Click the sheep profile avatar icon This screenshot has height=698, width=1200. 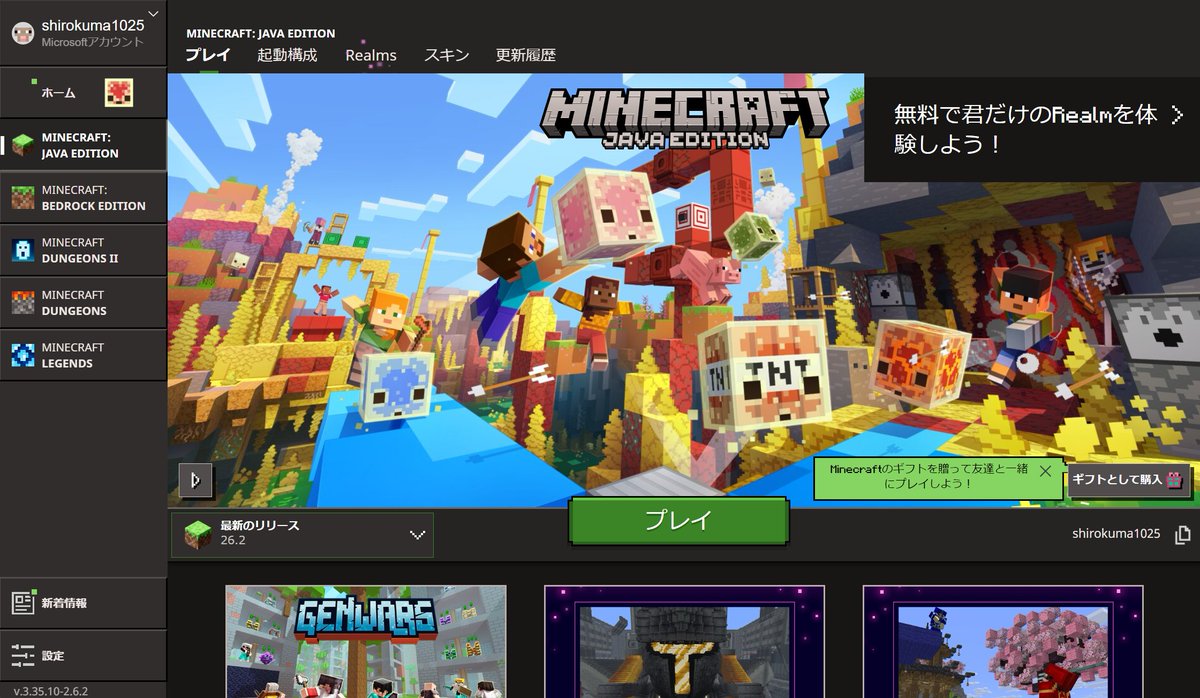(23, 33)
